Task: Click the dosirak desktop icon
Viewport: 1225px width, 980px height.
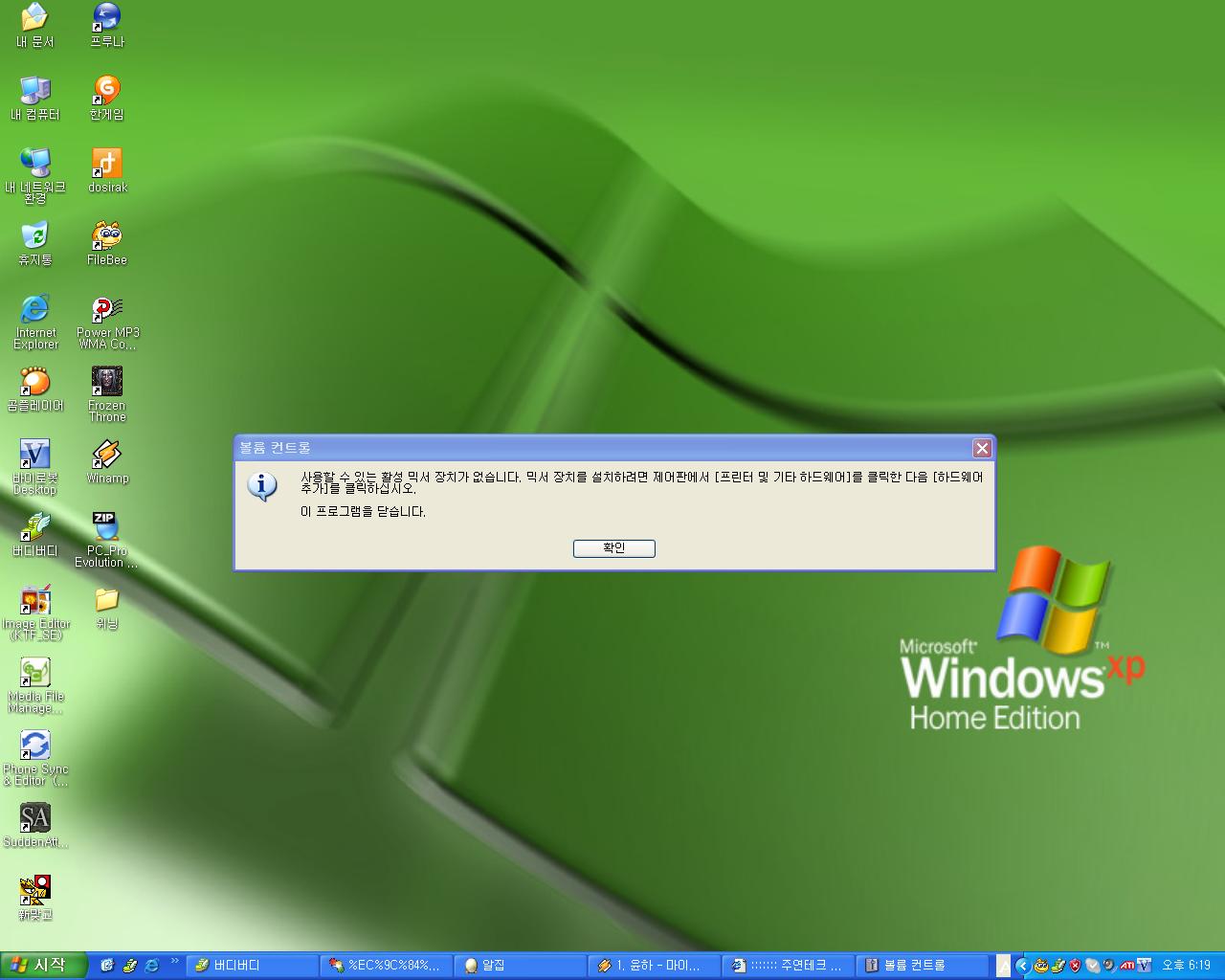Action: pyautogui.click(x=106, y=164)
